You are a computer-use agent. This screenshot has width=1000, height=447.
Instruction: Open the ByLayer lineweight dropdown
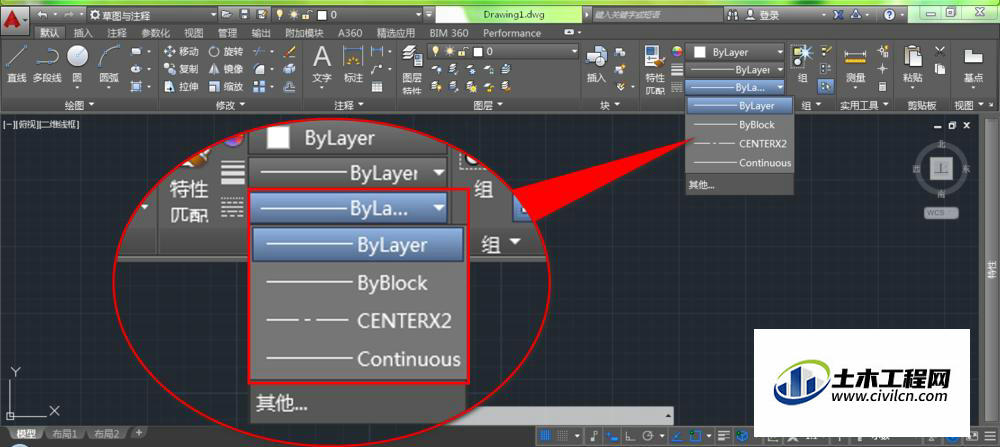click(735, 70)
